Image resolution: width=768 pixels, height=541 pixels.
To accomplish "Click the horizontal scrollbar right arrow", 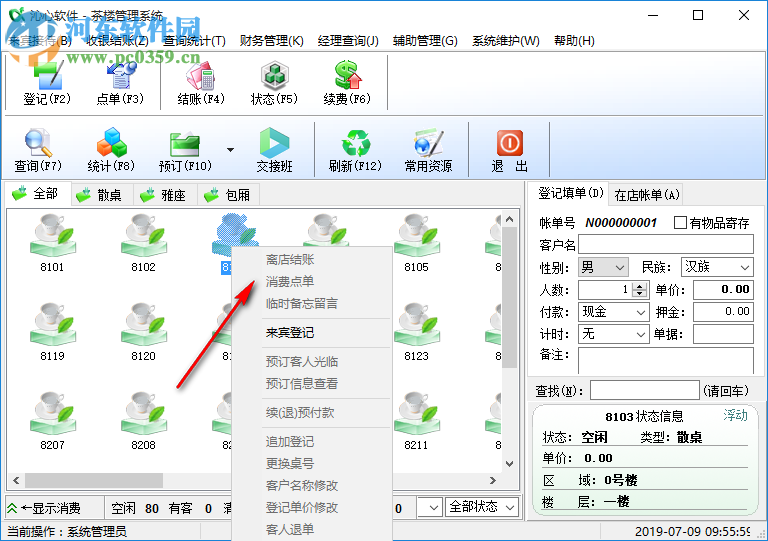I will click(x=493, y=481).
